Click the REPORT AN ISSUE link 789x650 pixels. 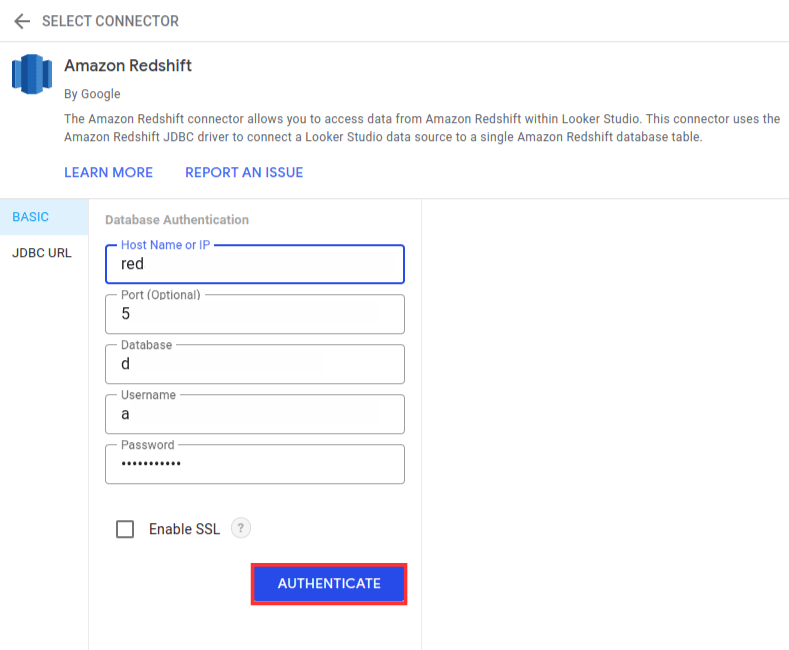click(244, 172)
